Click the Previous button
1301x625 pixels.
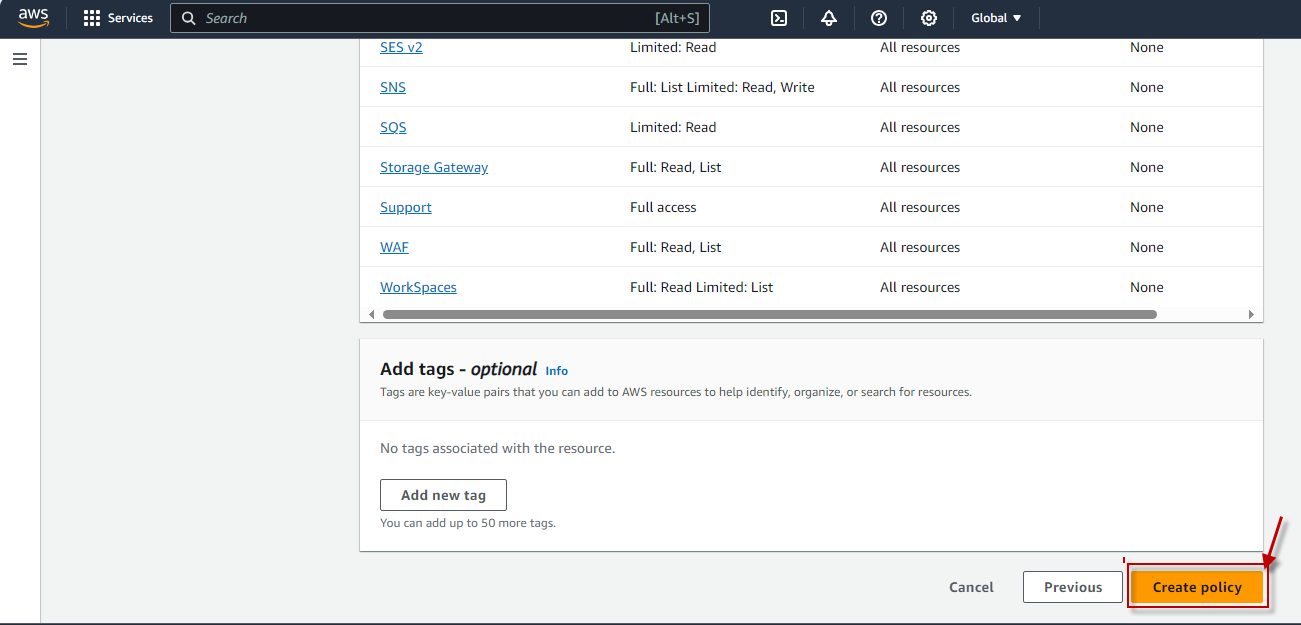(1073, 587)
